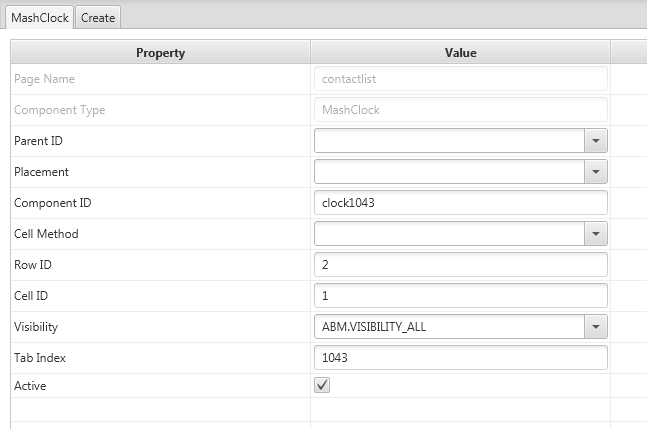Click the Tab Index field showing 1043
This screenshot has width=647, height=429.
coord(460,357)
